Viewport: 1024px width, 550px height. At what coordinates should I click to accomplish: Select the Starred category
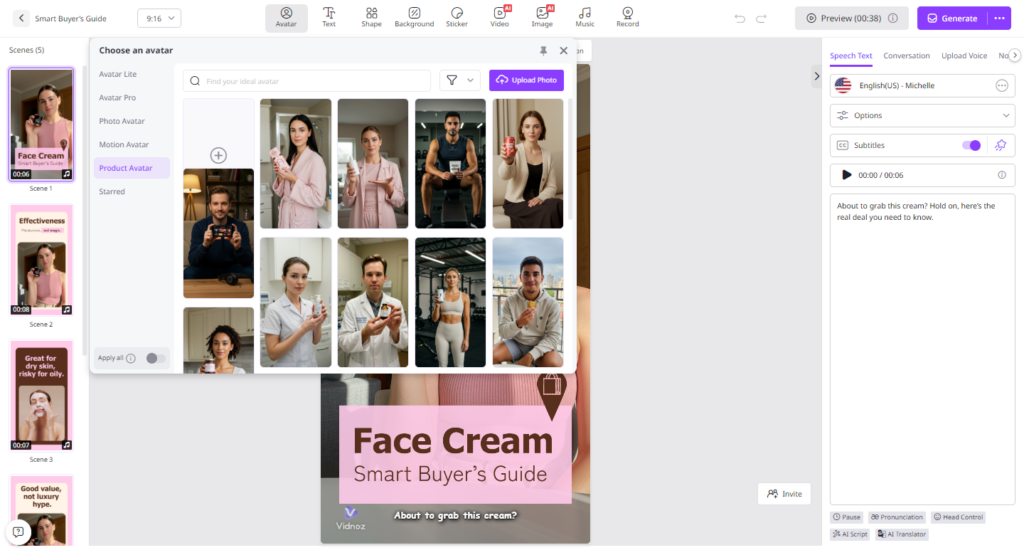(x=112, y=191)
